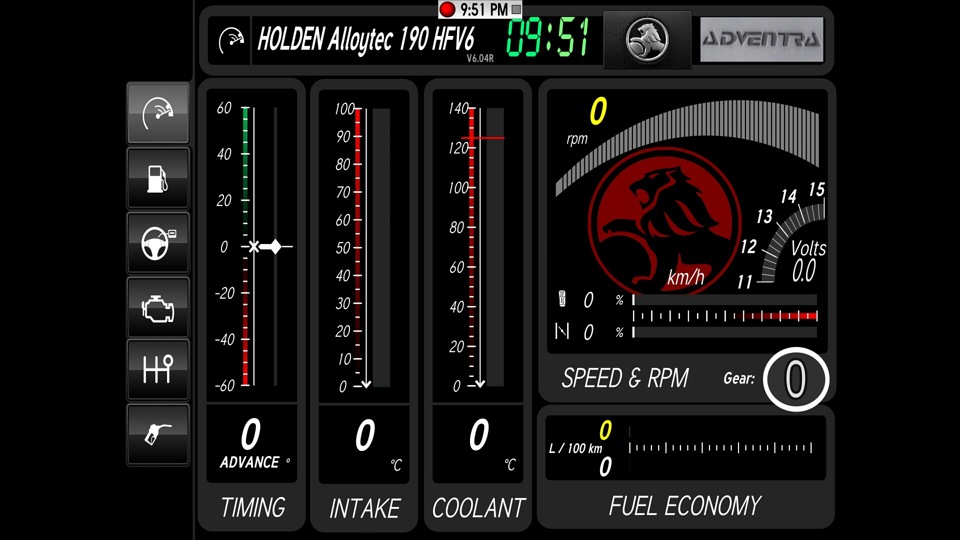The image size is (960, 540).
Task: Click the upper percent bar icon at left of 0 %
Action: 561,299
